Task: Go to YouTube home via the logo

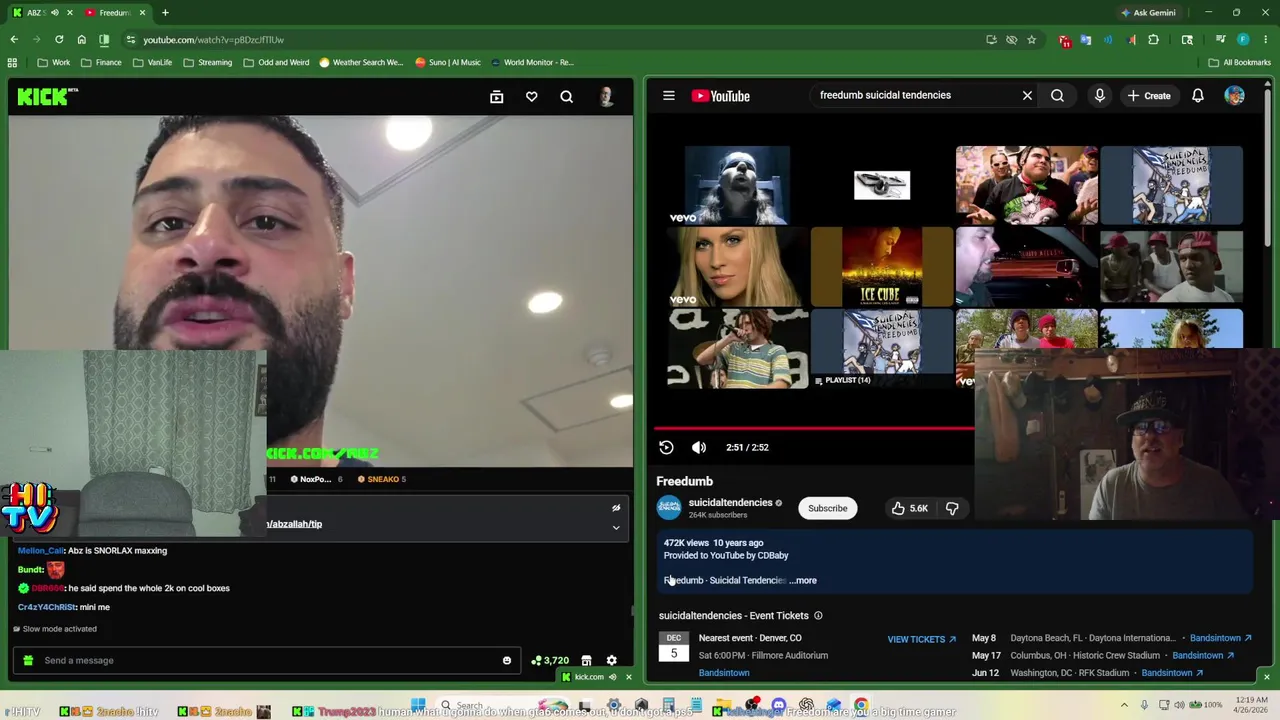Action: 721,96
